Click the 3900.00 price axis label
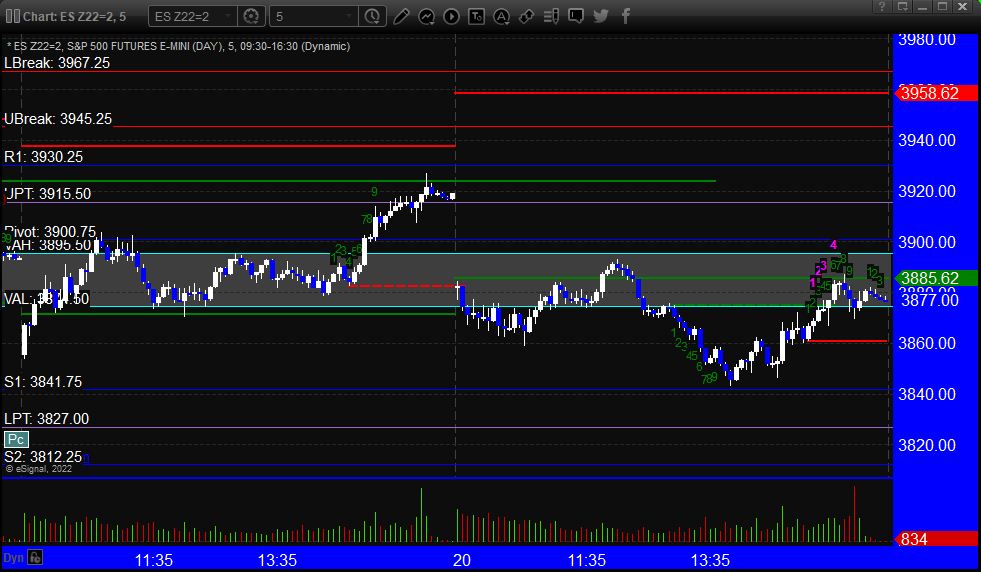Viewport: 981px width, 572px height. pyautogui.click(x=927, y=242)
